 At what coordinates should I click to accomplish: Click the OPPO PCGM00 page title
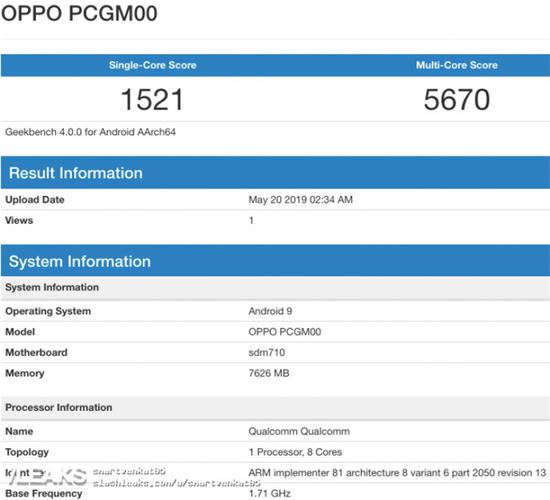tap(79, 14)
